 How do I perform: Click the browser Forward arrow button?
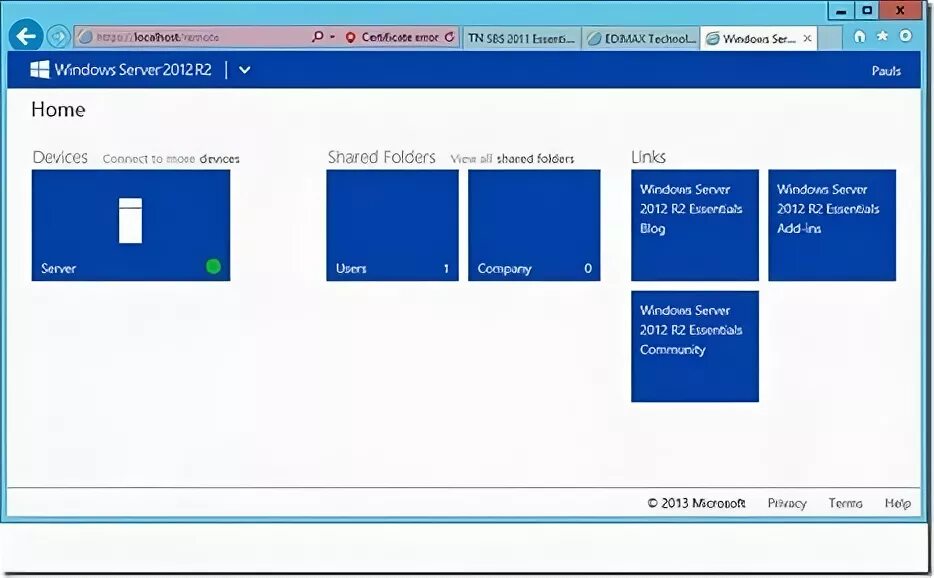pyautogui.click(x=58, y=37)
